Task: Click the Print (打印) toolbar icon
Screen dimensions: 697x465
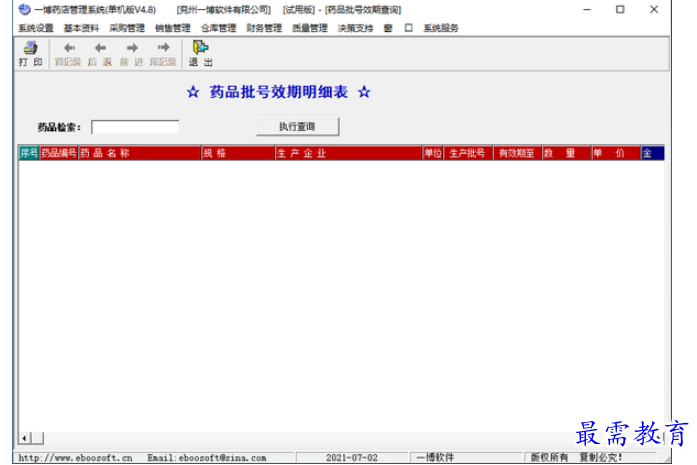Action: point(30,48)
